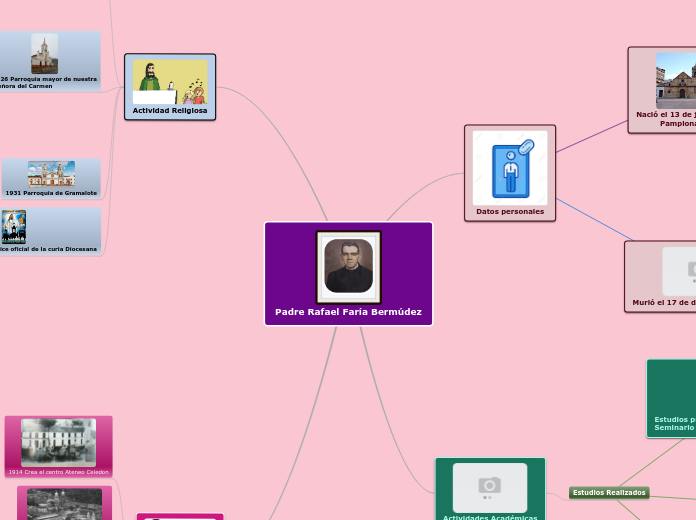
Task: Click the priest cartoon image in Actividad Religiosa
Action: [x=170, y=82]
